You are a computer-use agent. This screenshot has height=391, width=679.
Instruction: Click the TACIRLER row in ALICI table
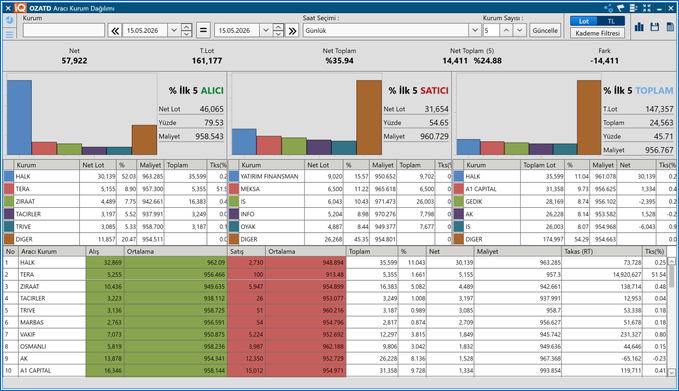pos(115,214)
